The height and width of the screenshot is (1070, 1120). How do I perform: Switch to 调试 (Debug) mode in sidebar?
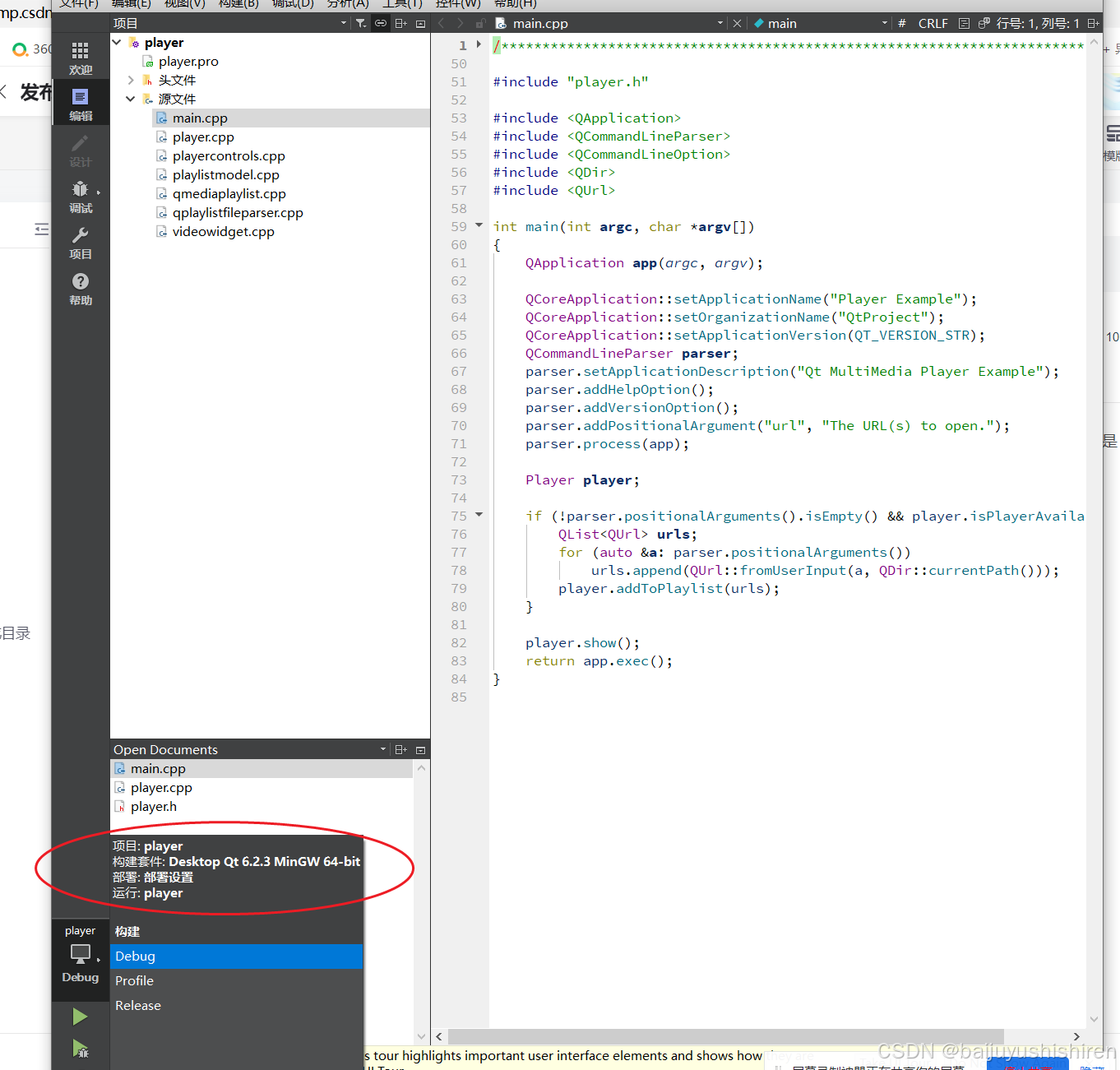80,194
